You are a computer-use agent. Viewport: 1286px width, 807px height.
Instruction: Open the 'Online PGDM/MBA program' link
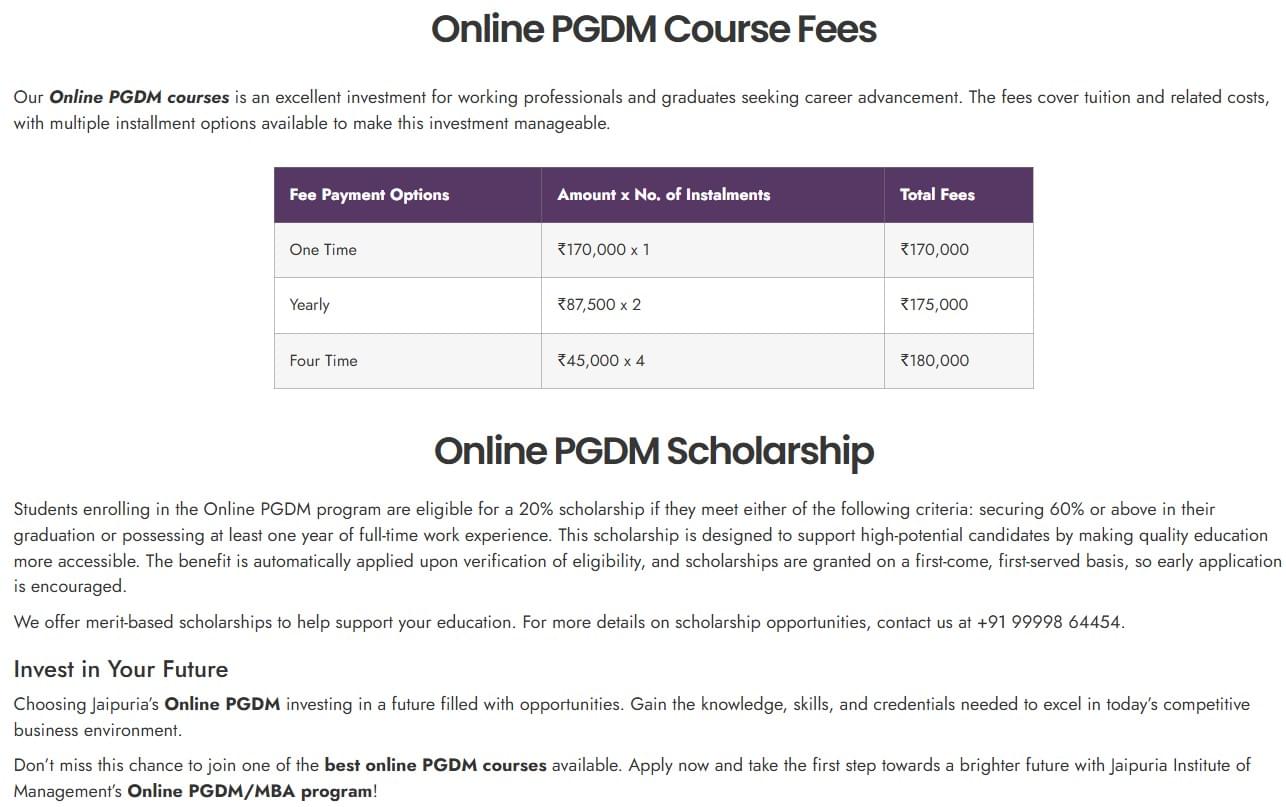250,791
